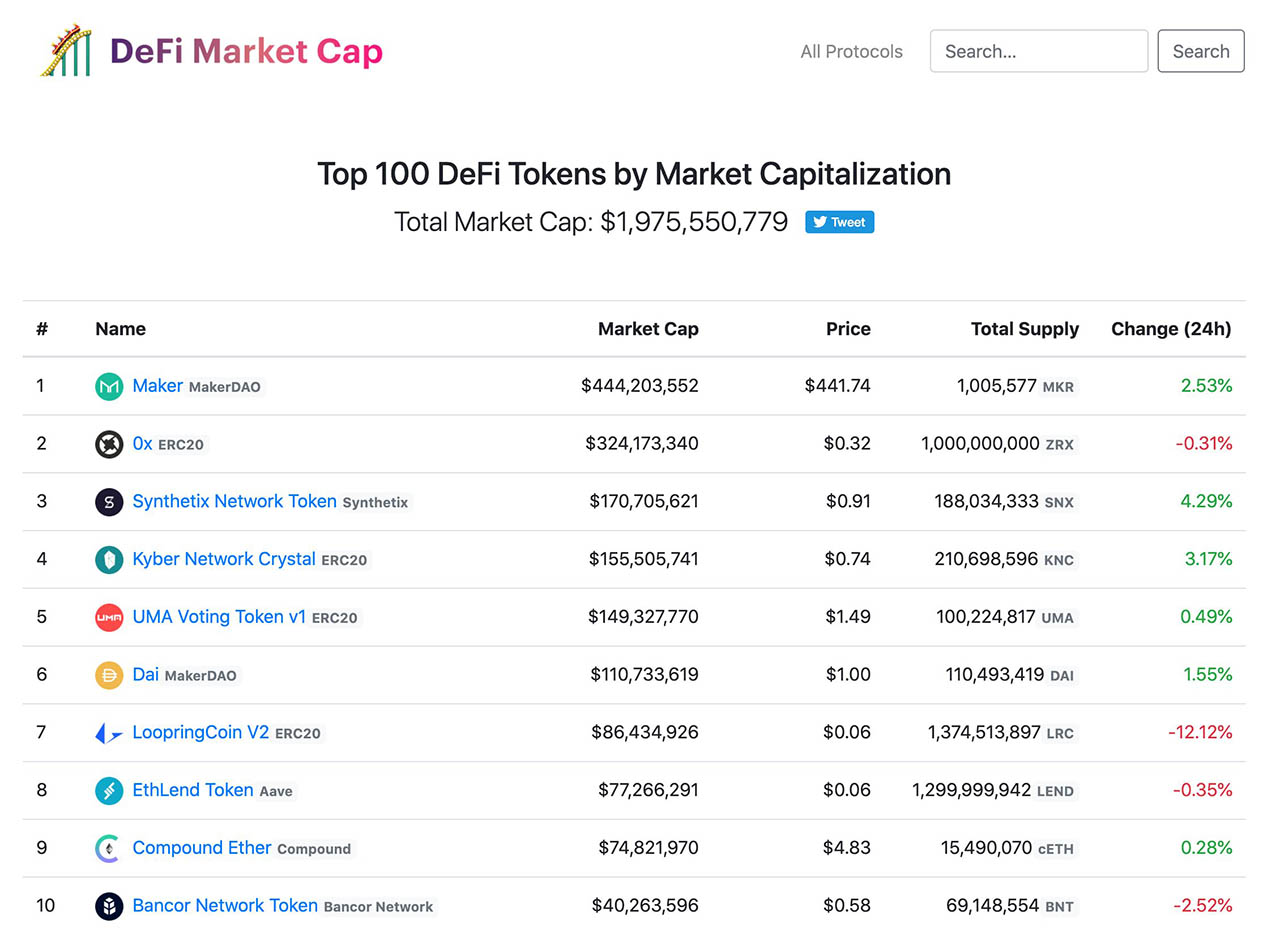The width and height of the screenshot is (1280, 932).
Task: Click the Search button
Action: coord(1201,51)
